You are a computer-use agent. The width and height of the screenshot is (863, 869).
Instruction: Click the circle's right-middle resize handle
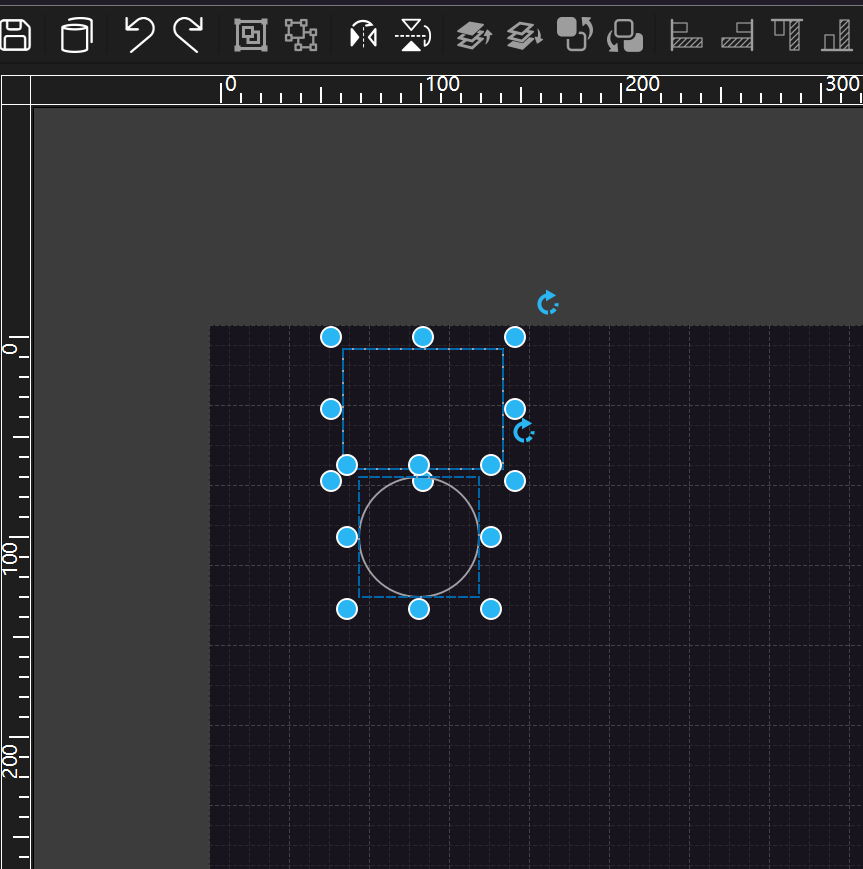point(491,537)
